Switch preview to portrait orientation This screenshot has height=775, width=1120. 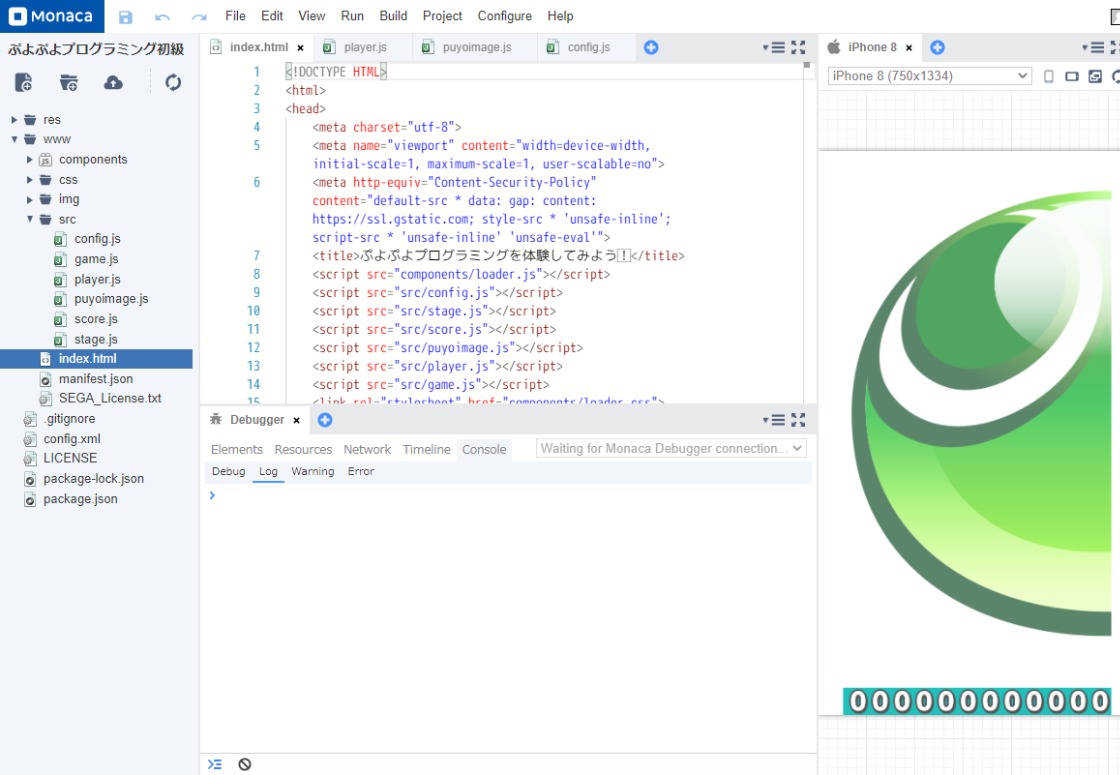[1049, 76]
